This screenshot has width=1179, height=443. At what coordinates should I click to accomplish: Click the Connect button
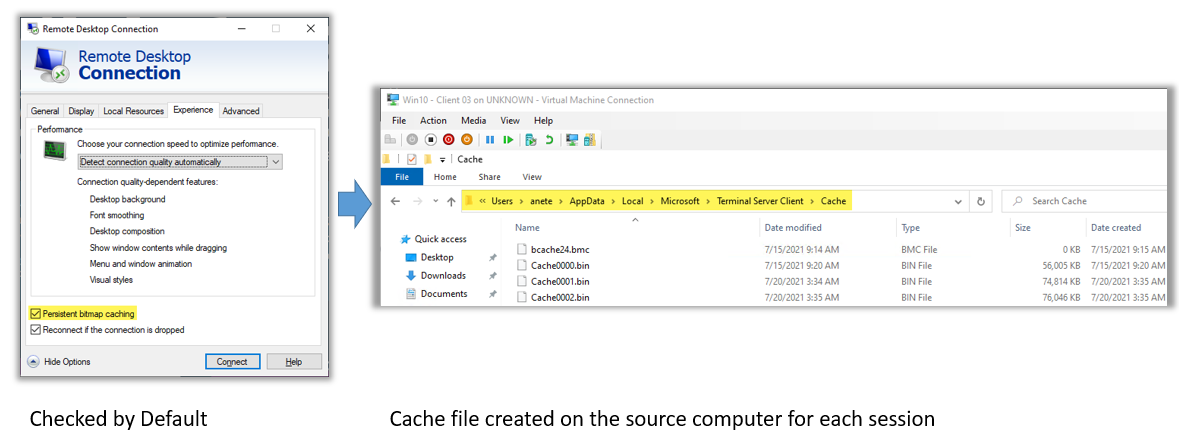click(232, 362)
